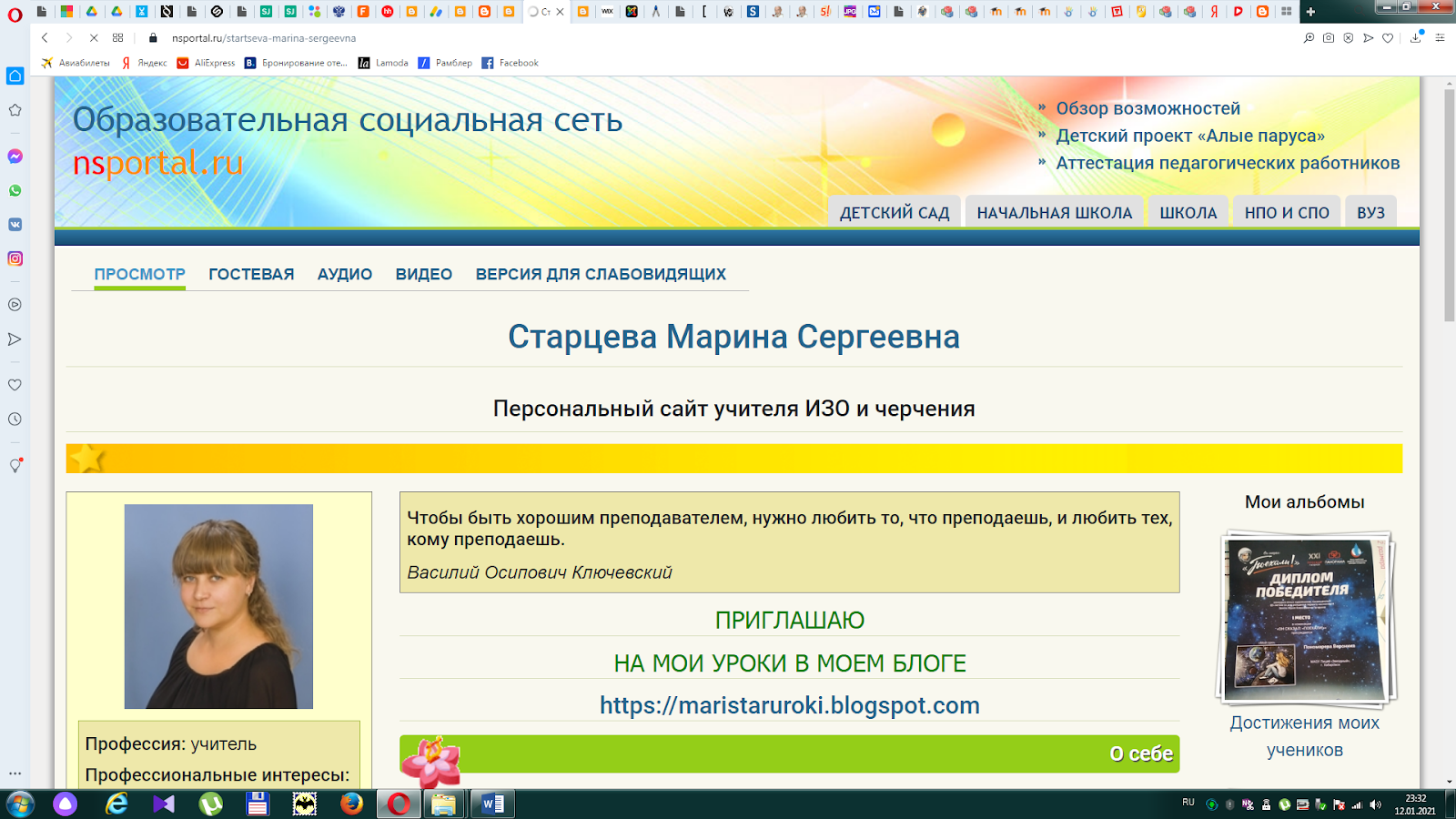Open downloads via the download arrow icon
This screenshot has width=1456, height=819.
(1416, 39)
